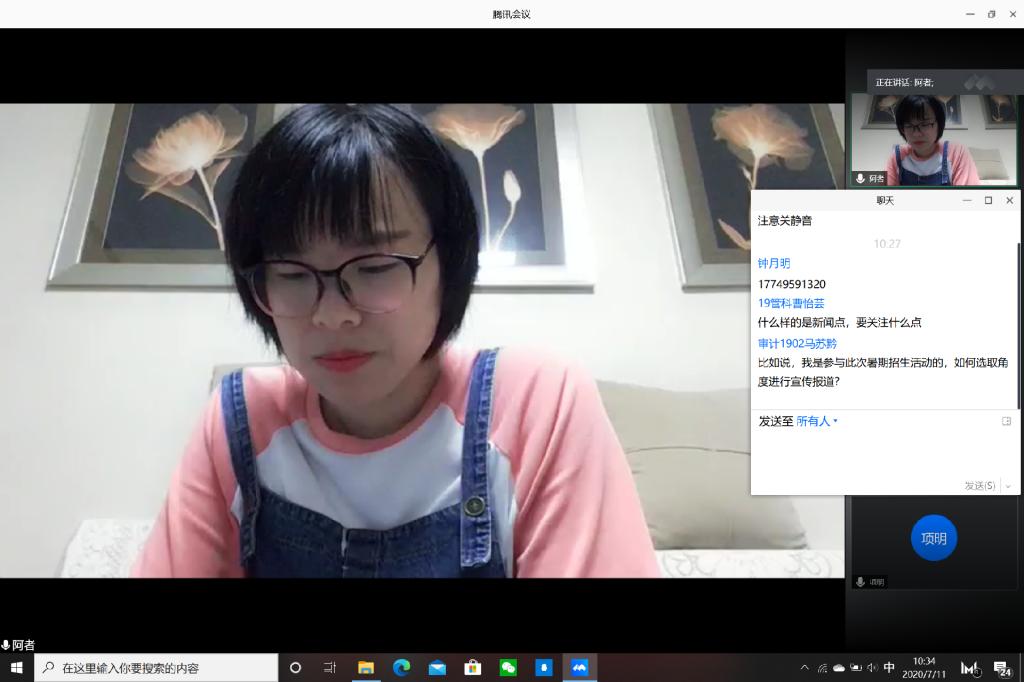Toggle the volume speaker tray icon
Viewport: 1024px width, 682px height.
[872, 668]
